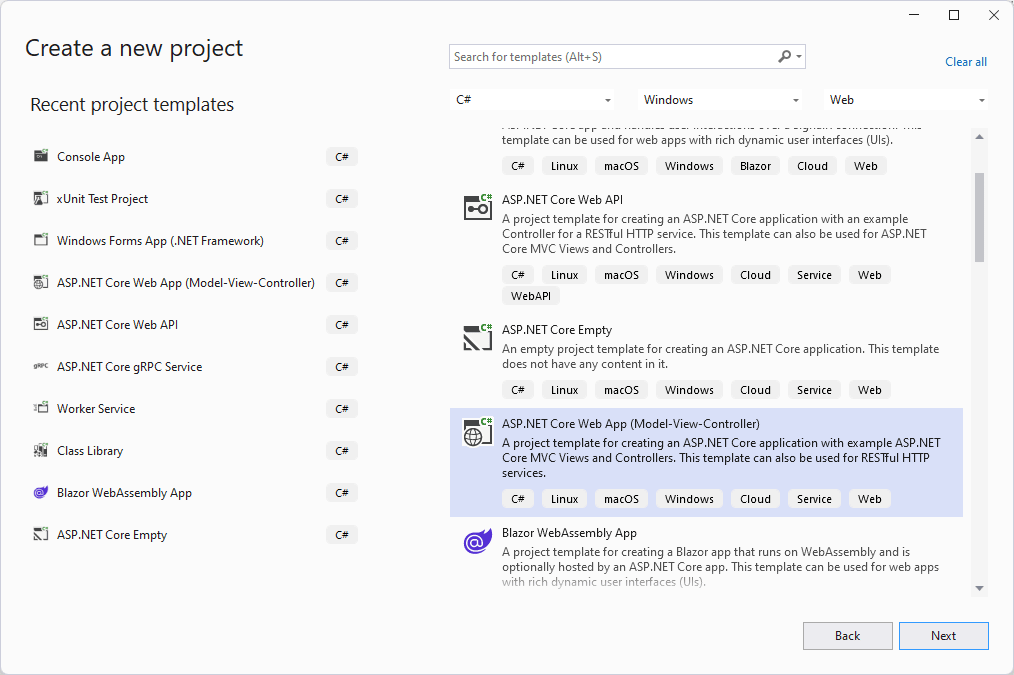This screenshot has height=675, width=1014.
Task: Click the Next button
Action: point(944,636)
